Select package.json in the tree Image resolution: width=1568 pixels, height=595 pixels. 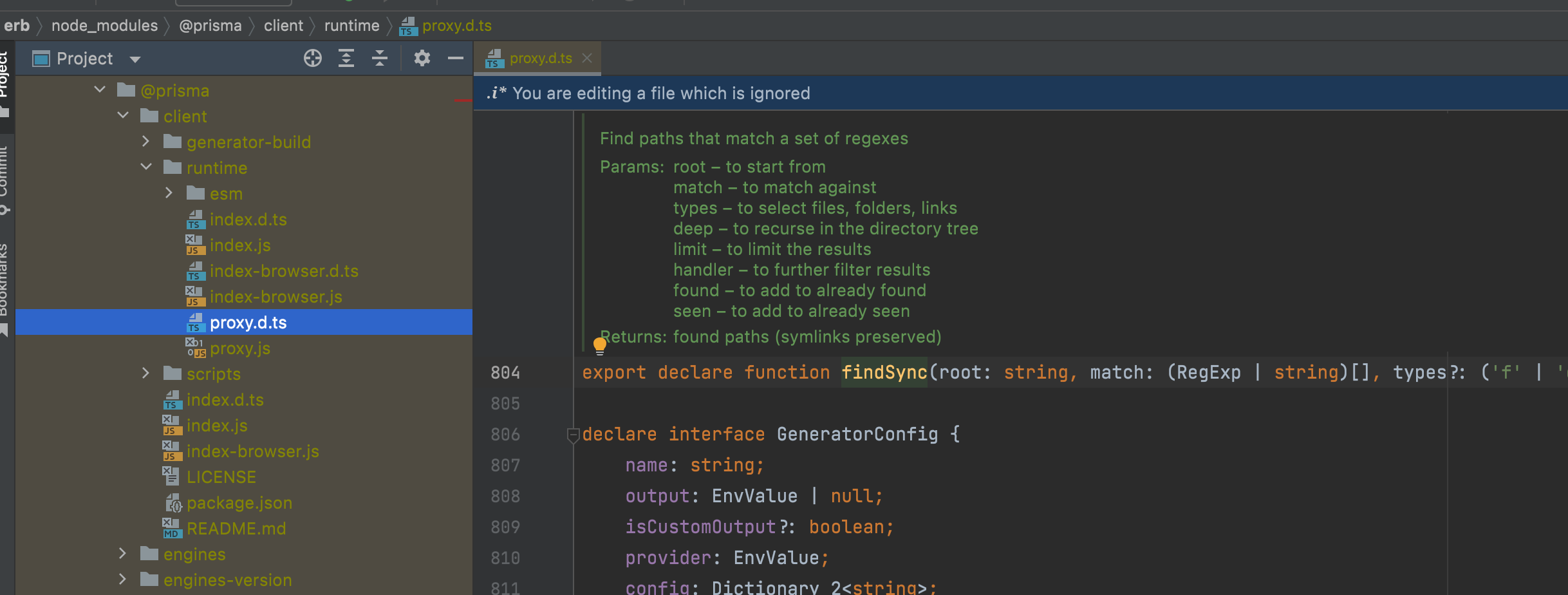pos(239,503)
